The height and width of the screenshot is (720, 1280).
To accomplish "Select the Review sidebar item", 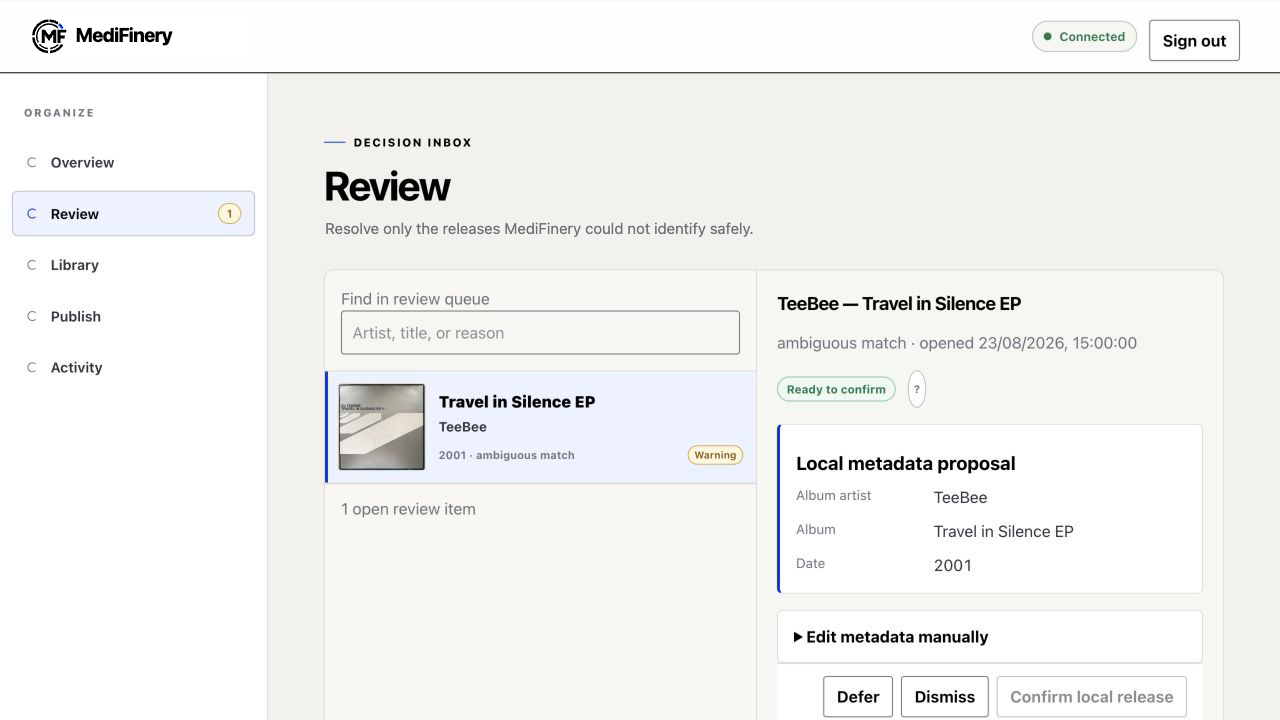I will click(133, 214).
